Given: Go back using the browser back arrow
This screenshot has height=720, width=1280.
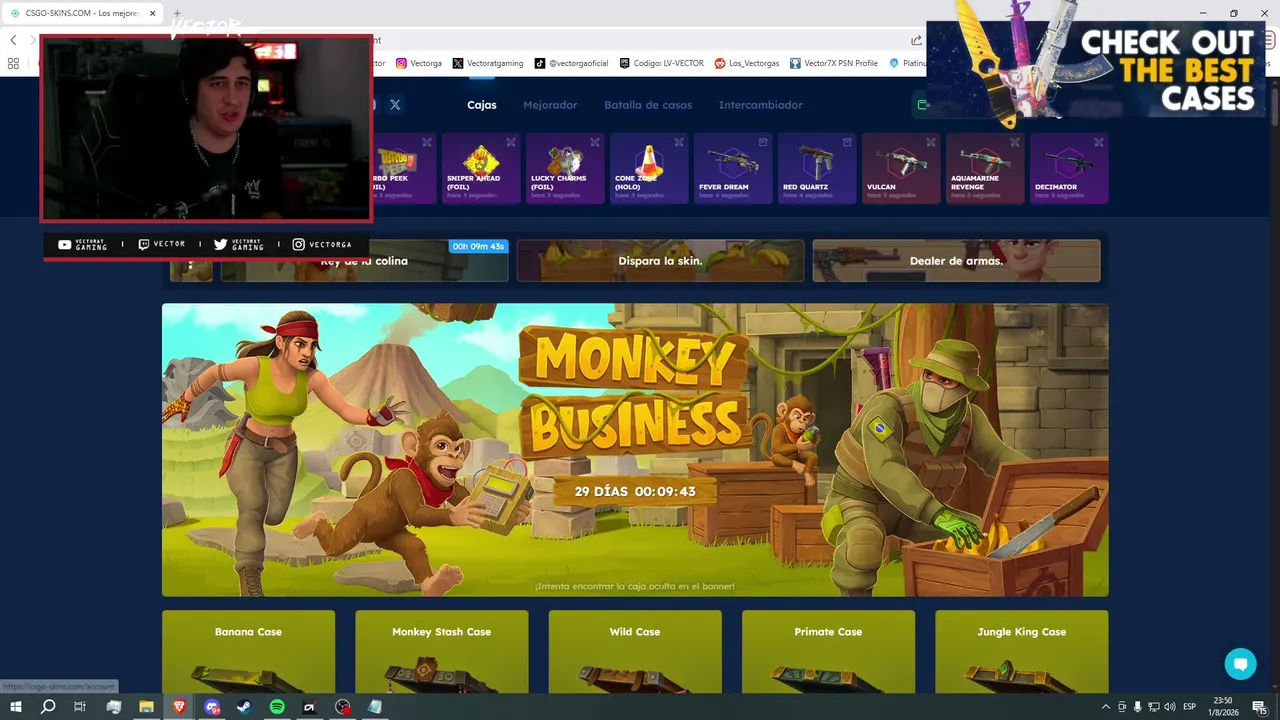Looking at the screenshot, I should pyautogui.click(x=13, y=40).
